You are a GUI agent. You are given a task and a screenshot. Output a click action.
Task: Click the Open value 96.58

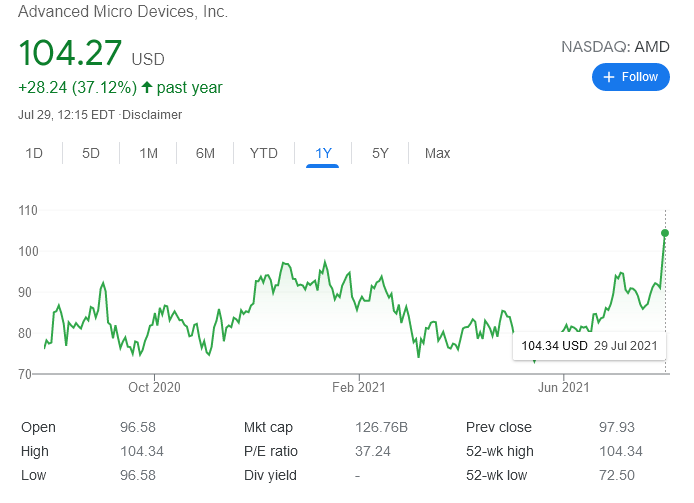[138, 427]
